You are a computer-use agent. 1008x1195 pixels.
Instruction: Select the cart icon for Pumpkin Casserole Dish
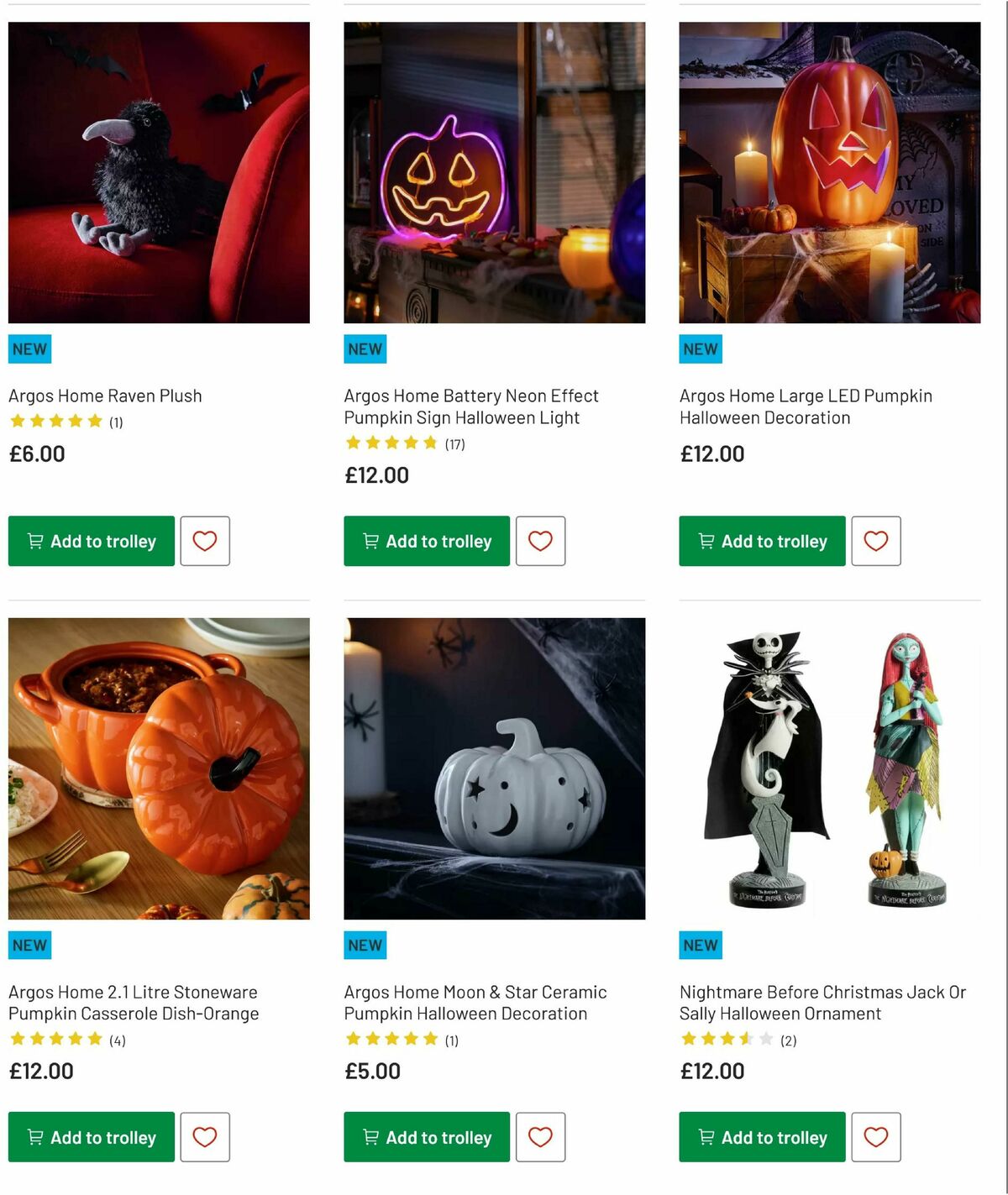pyautogui.click(x=34, y=1137)
